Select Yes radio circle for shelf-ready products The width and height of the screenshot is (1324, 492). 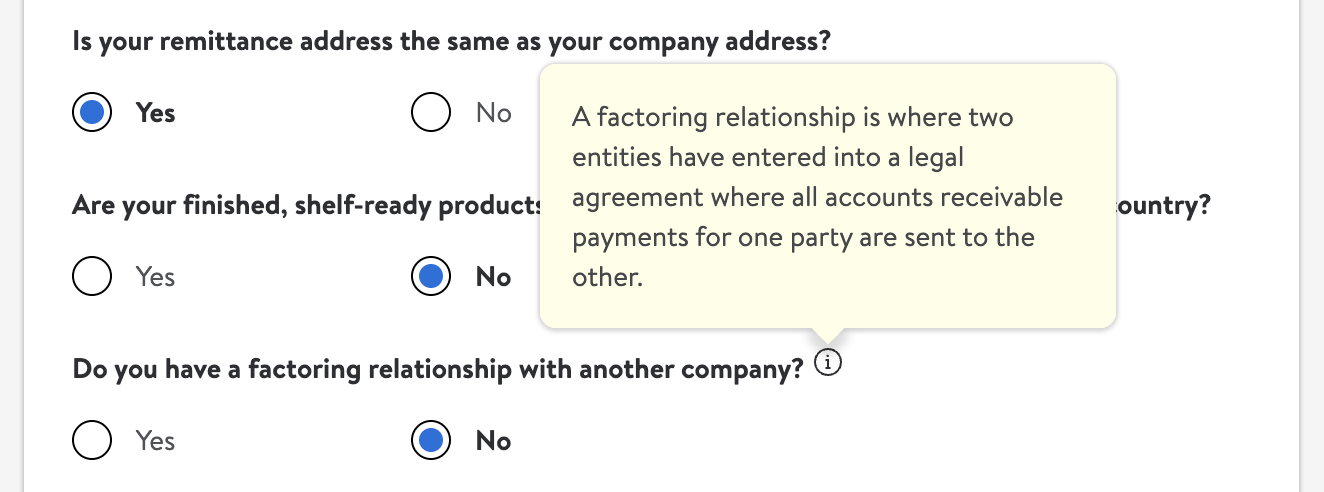(x=92, y=277)
